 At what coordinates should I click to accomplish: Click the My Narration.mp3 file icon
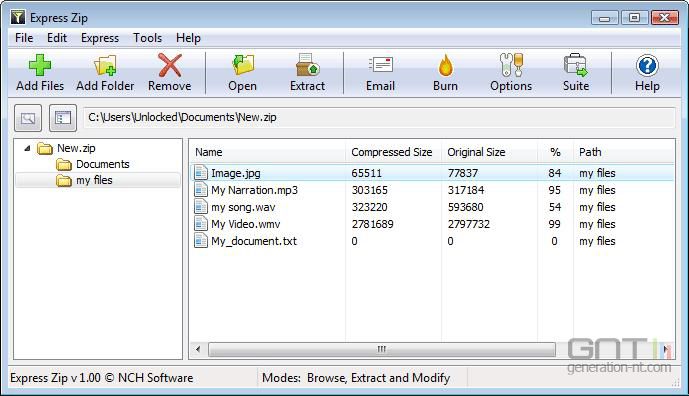click(x=201, y=190)
